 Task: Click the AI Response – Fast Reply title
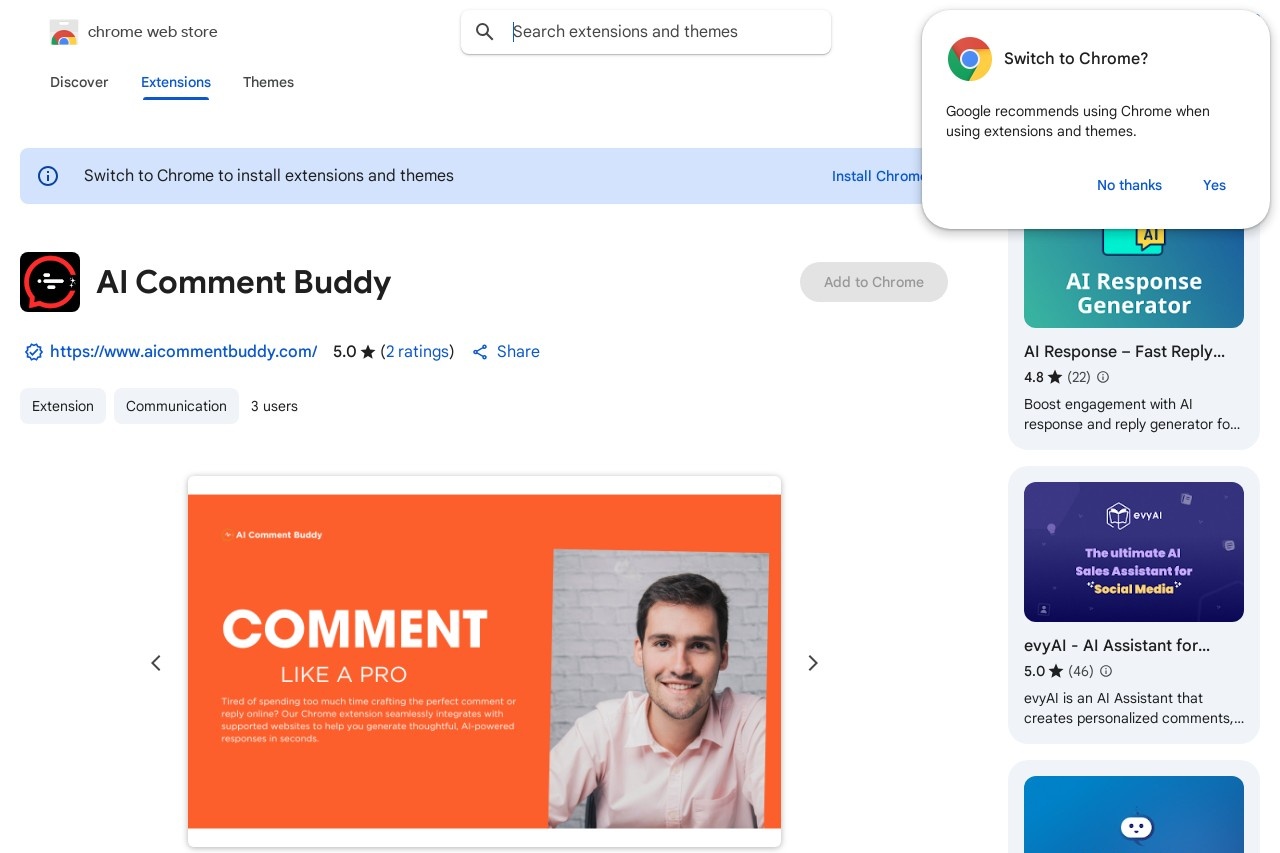point(1124,352)
